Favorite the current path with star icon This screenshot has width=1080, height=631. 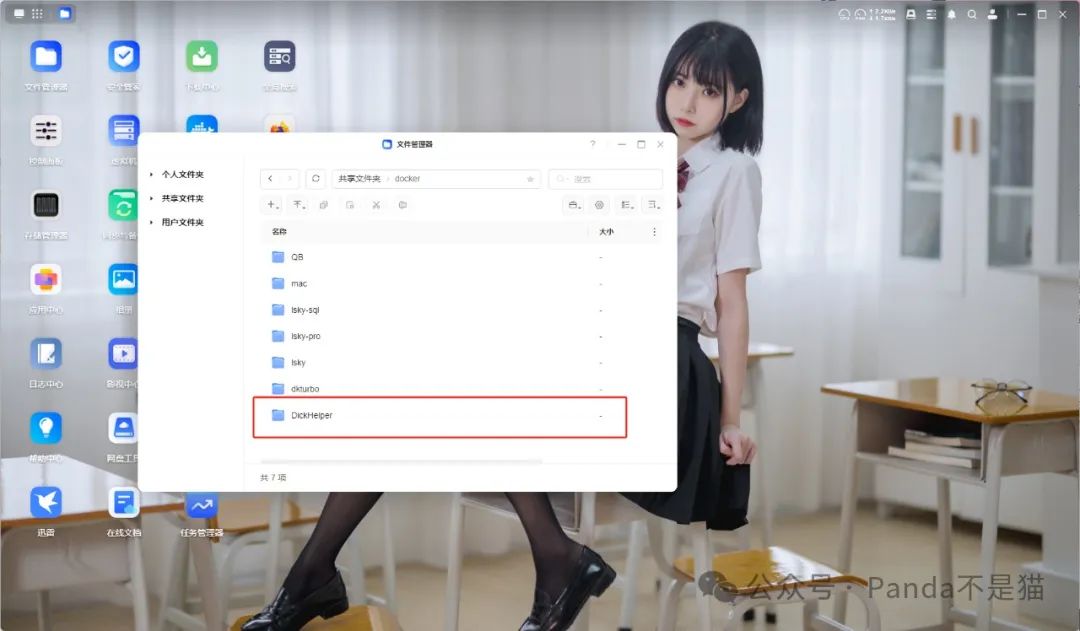pos(530,179)
